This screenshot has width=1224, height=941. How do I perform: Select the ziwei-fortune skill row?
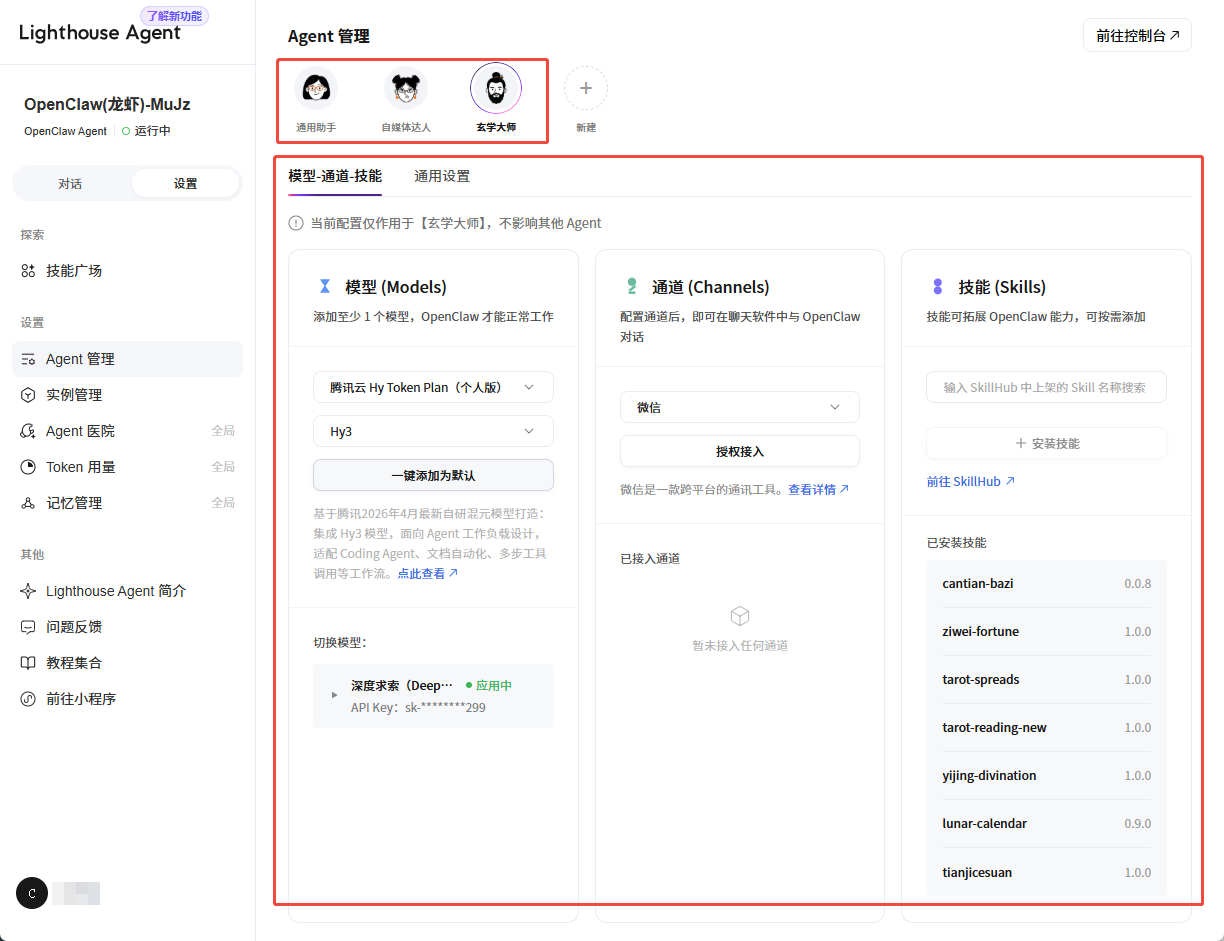pos(1046,631)
